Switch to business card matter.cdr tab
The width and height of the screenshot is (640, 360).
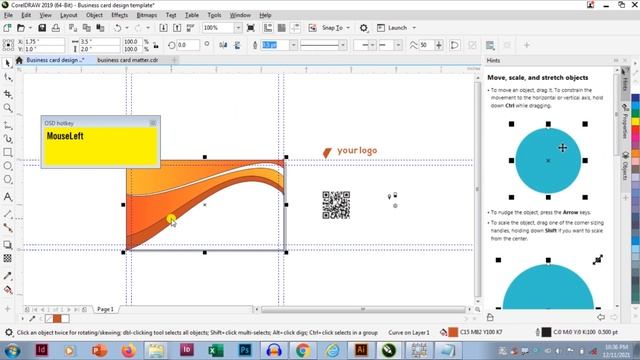coord(128,60)
